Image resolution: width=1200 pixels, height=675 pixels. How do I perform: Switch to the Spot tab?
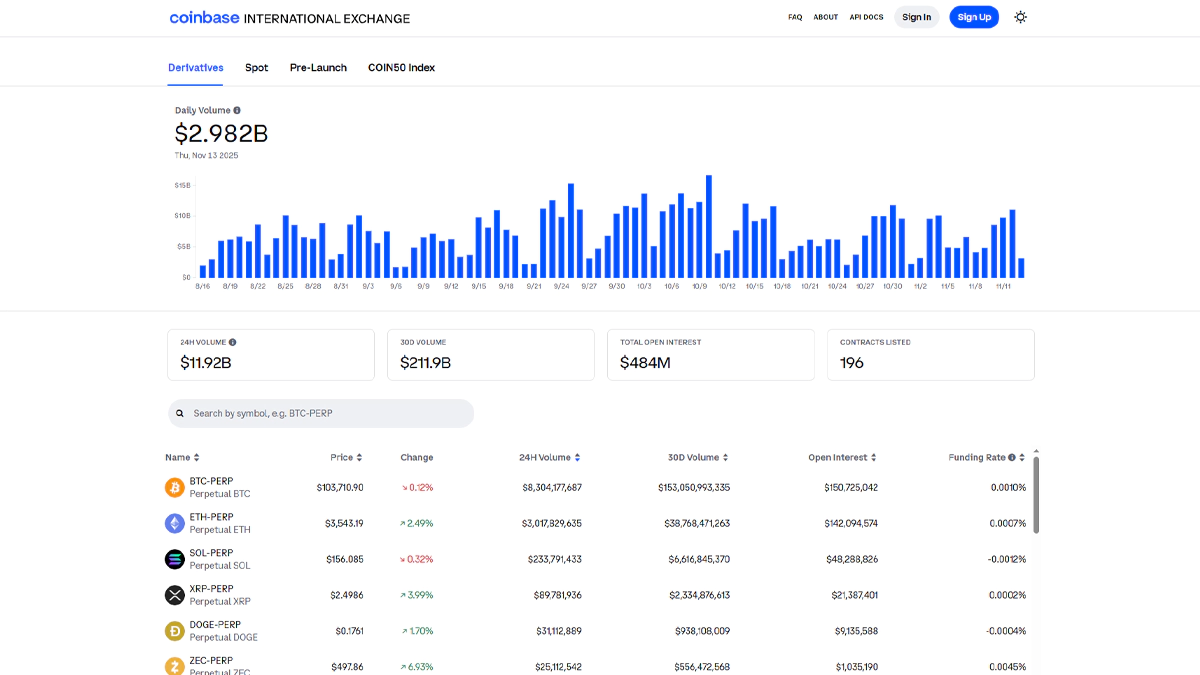point(257,68)
